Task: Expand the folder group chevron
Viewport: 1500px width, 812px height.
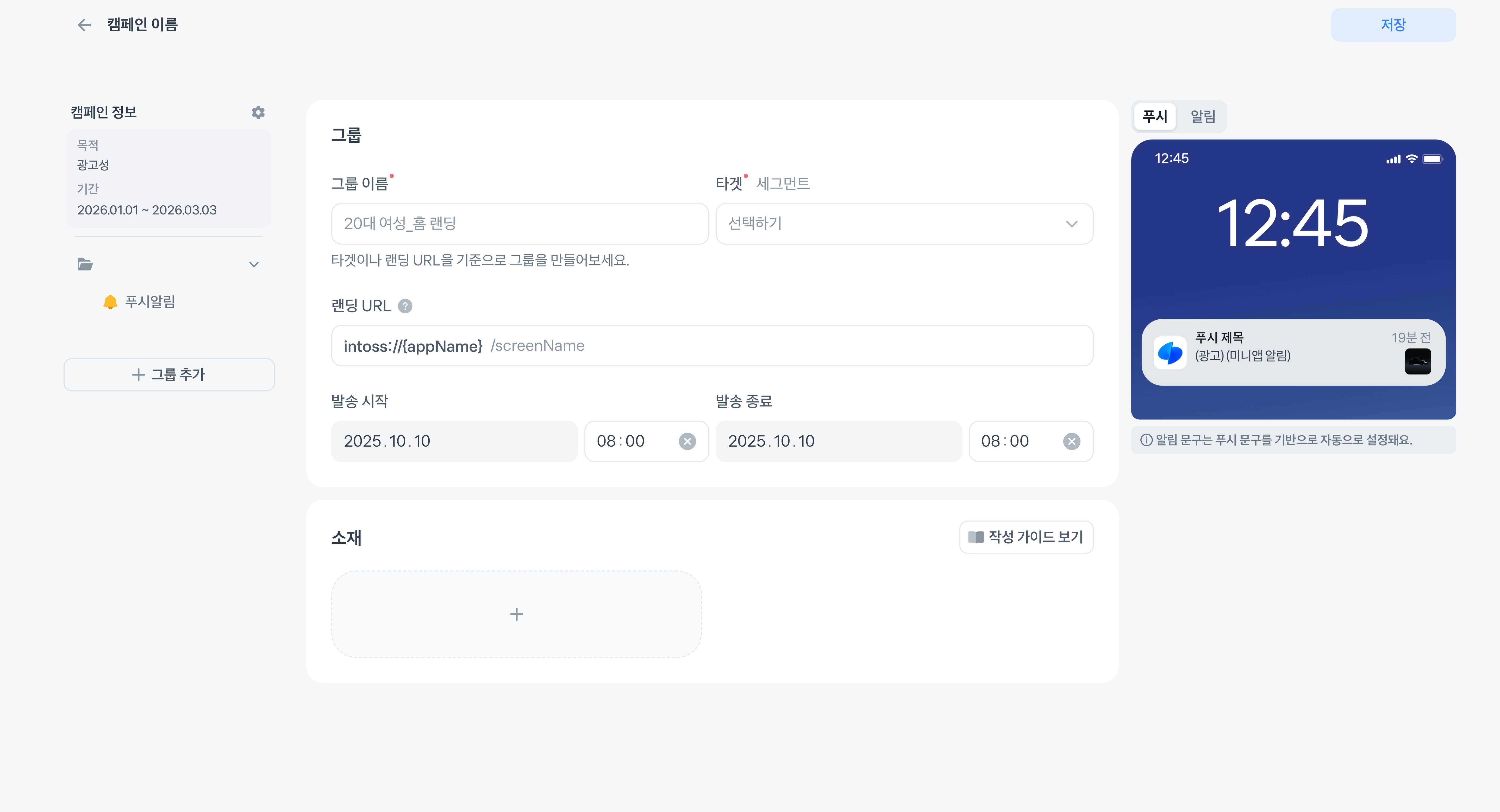Action: point(254,264)
